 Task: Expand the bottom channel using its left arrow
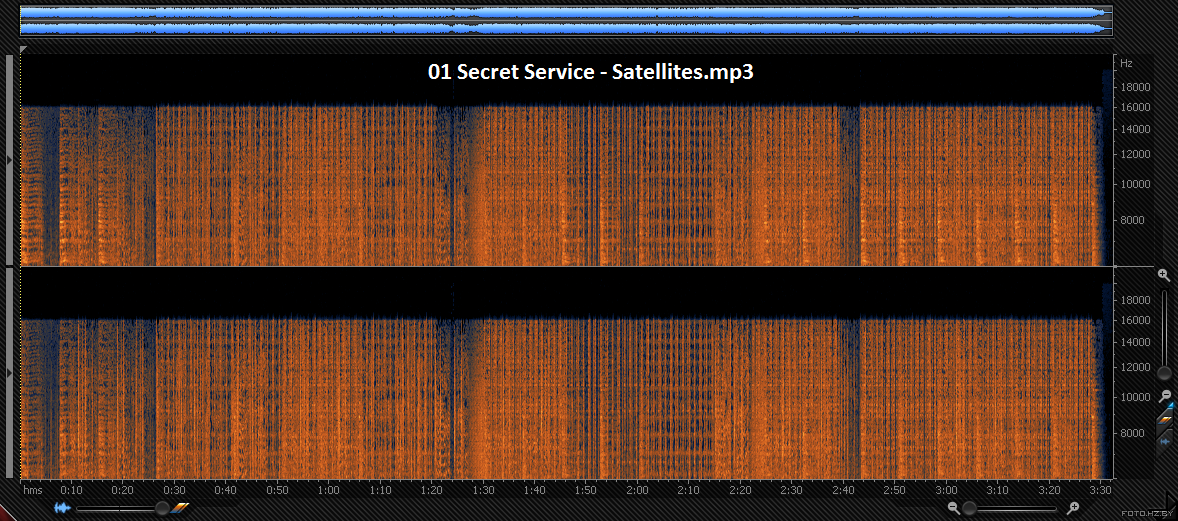(x=9, y=372)
